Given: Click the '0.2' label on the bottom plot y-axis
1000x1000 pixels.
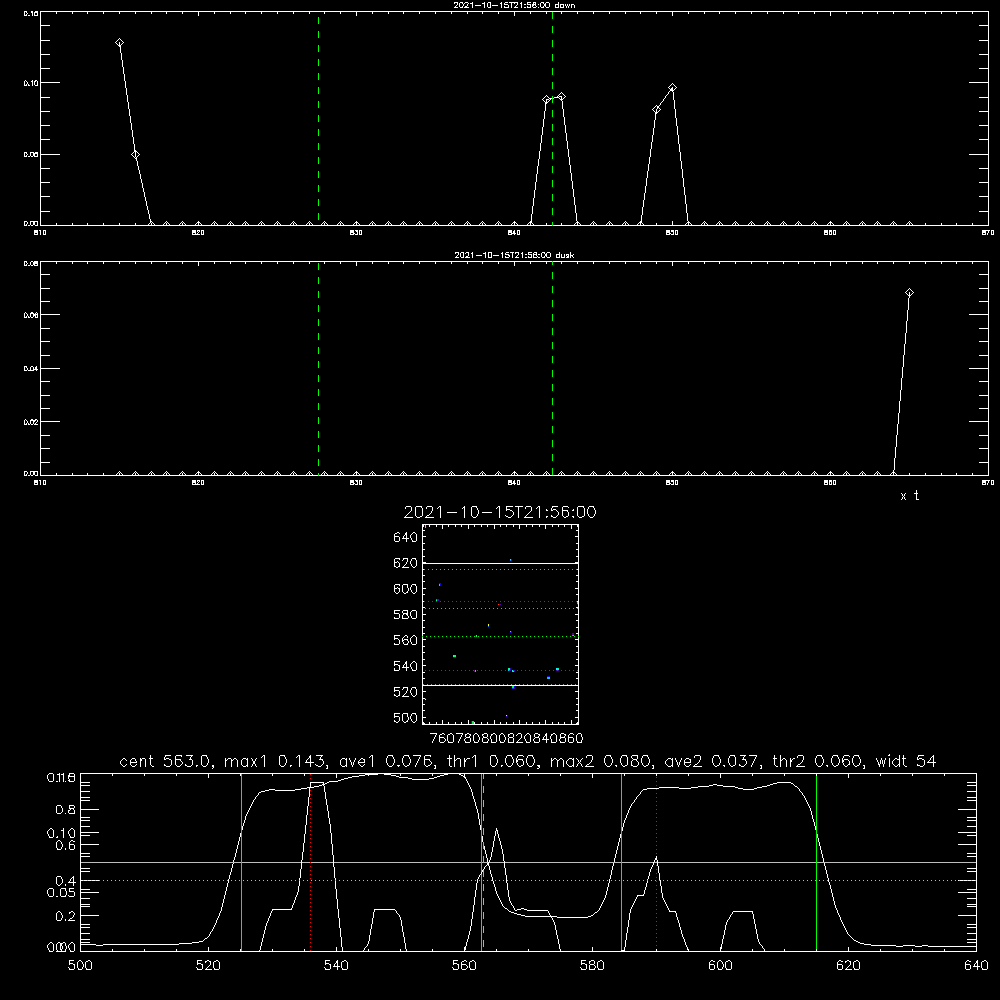Looking at the screenshot, I should (x=66, y=916).
